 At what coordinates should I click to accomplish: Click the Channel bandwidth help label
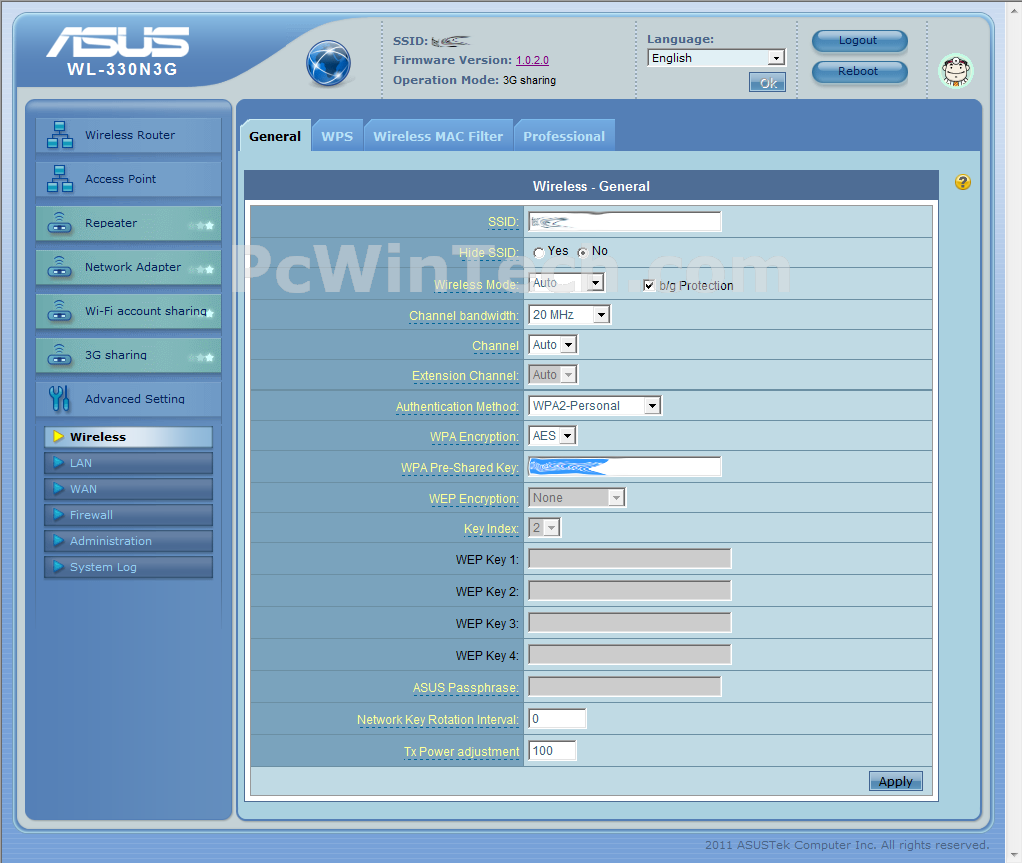click(x=463, y=316)
